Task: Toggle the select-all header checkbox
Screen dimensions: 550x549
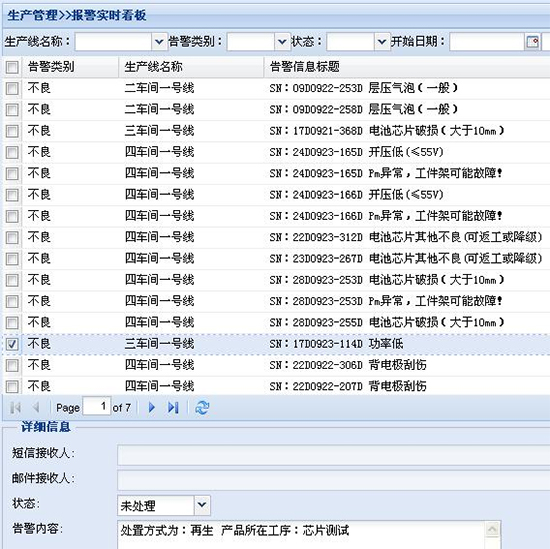Action: click(x=12, y=67)
